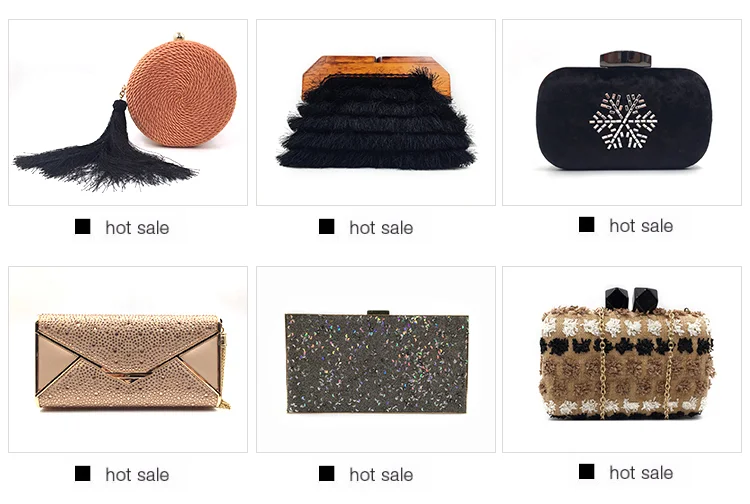
Task: Click black square under rose gold envelope clutch
Action: 83,473
